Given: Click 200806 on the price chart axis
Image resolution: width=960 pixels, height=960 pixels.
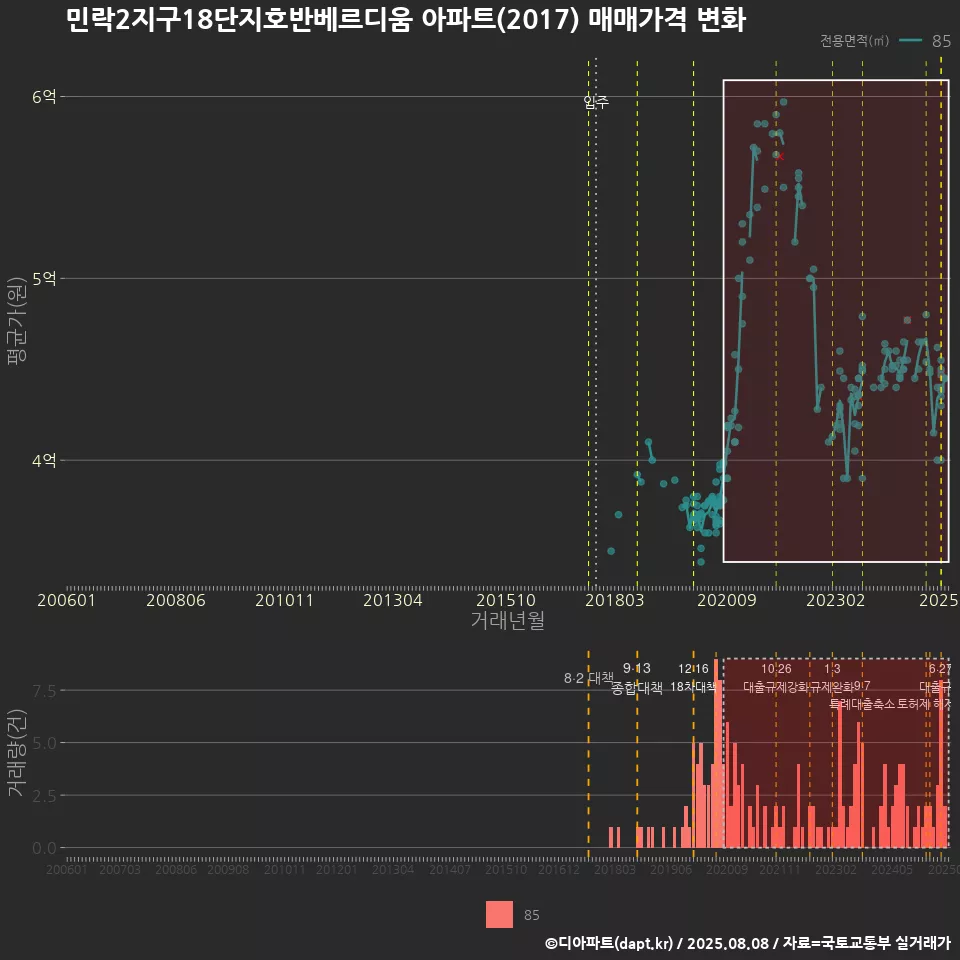Looking at the screenshot, I should coord(176,600).
